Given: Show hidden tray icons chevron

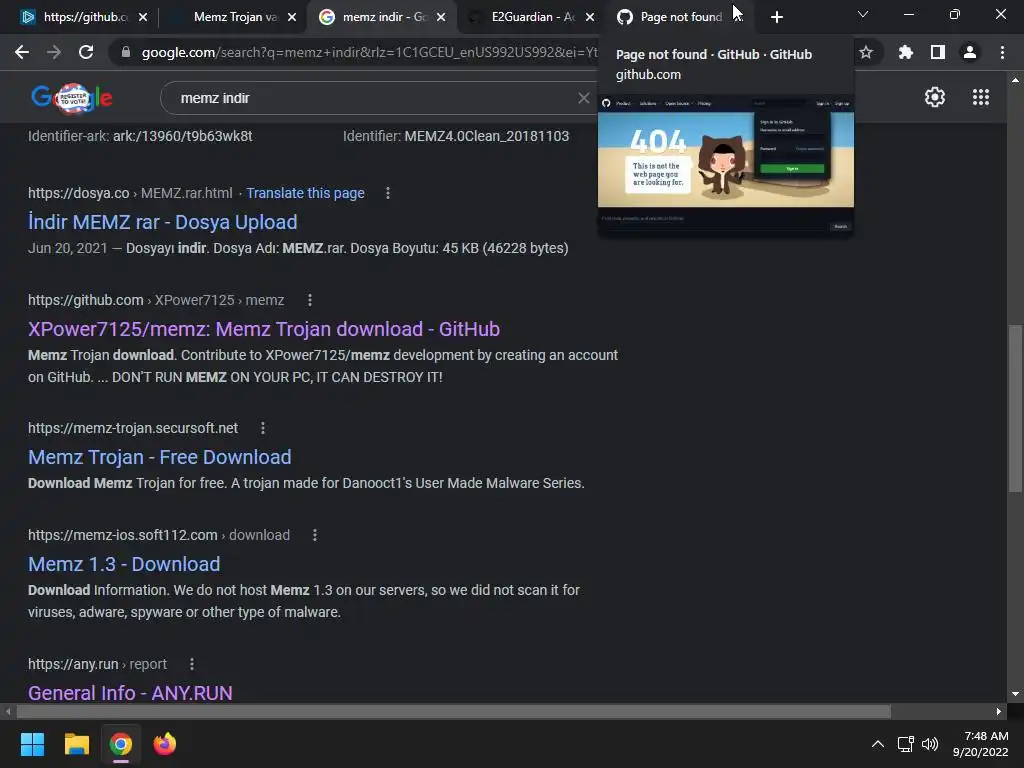Looking at the screenshot, I should coord(878,744).
